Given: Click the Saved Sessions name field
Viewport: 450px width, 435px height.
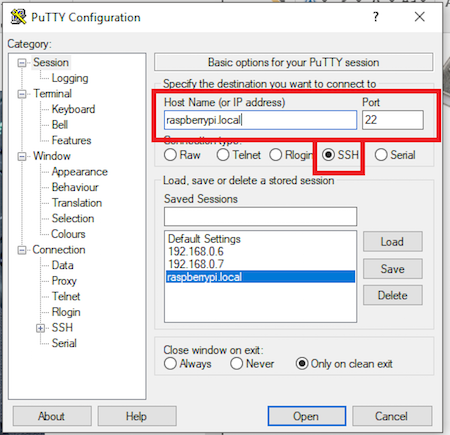Looking at the screenshot, I should click(260, 217).
